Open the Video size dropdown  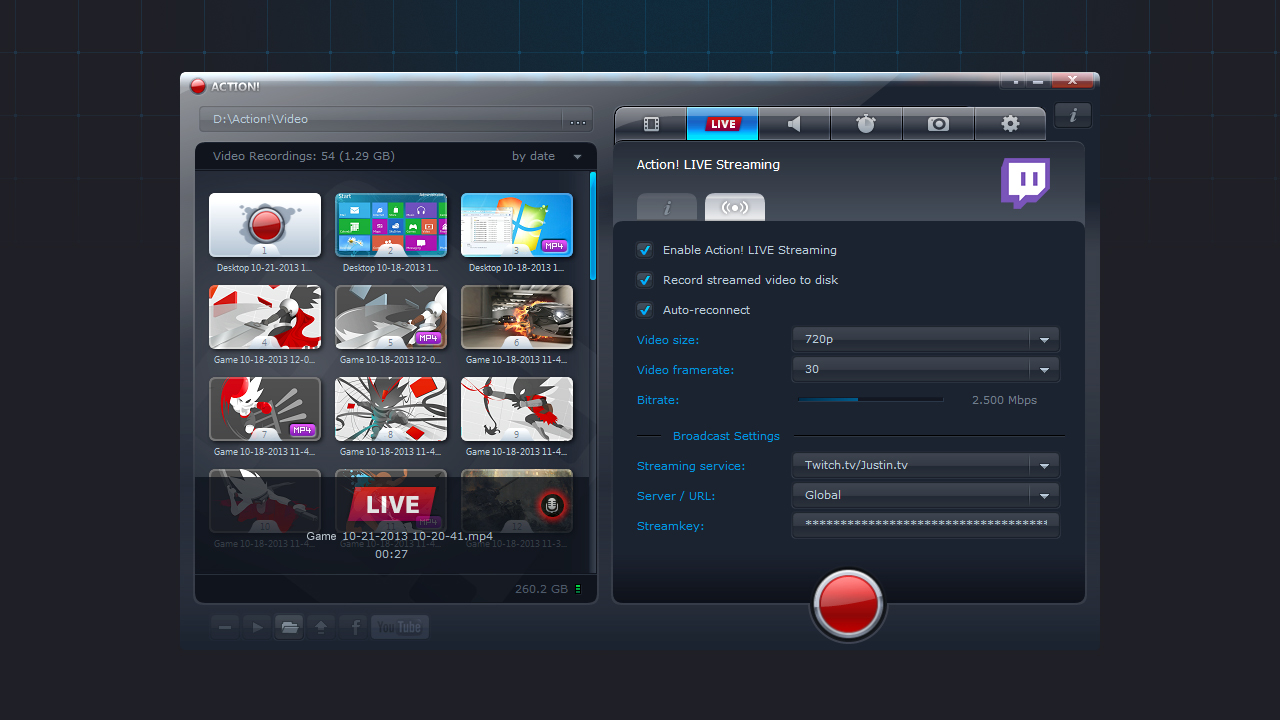(x=1043, y=339)
